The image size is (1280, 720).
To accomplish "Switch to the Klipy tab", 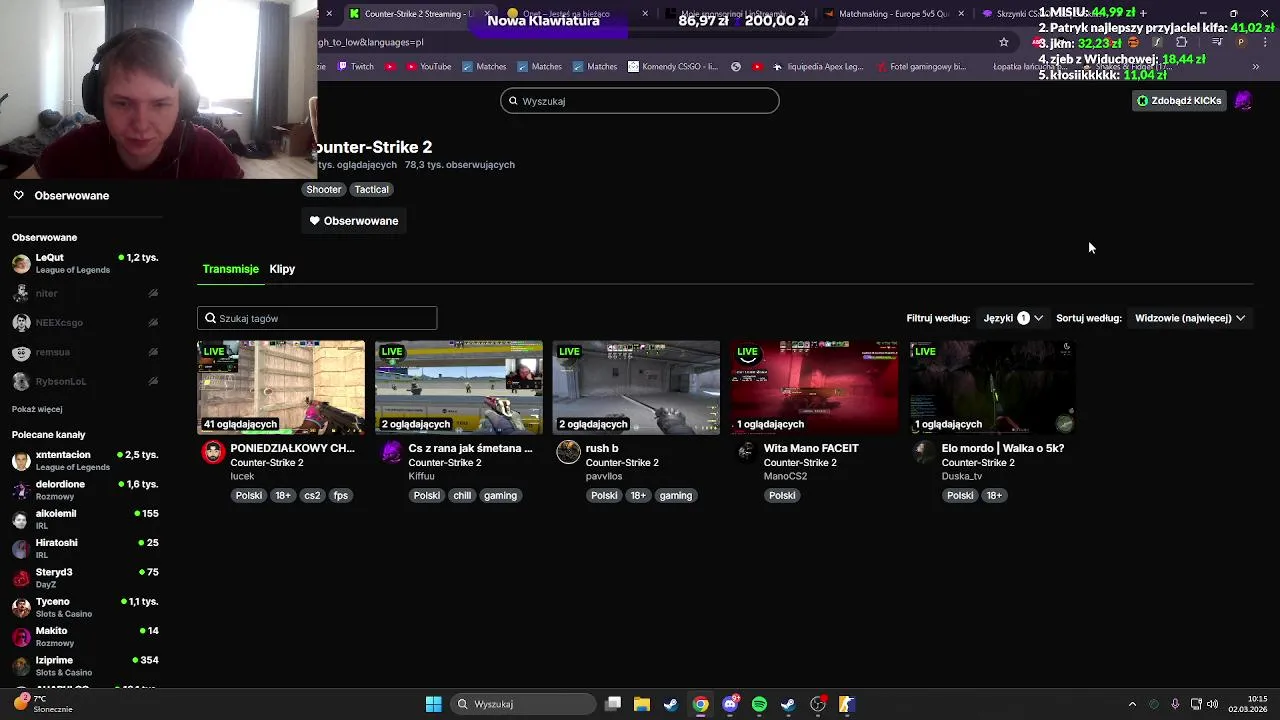I will coord(282,269).
